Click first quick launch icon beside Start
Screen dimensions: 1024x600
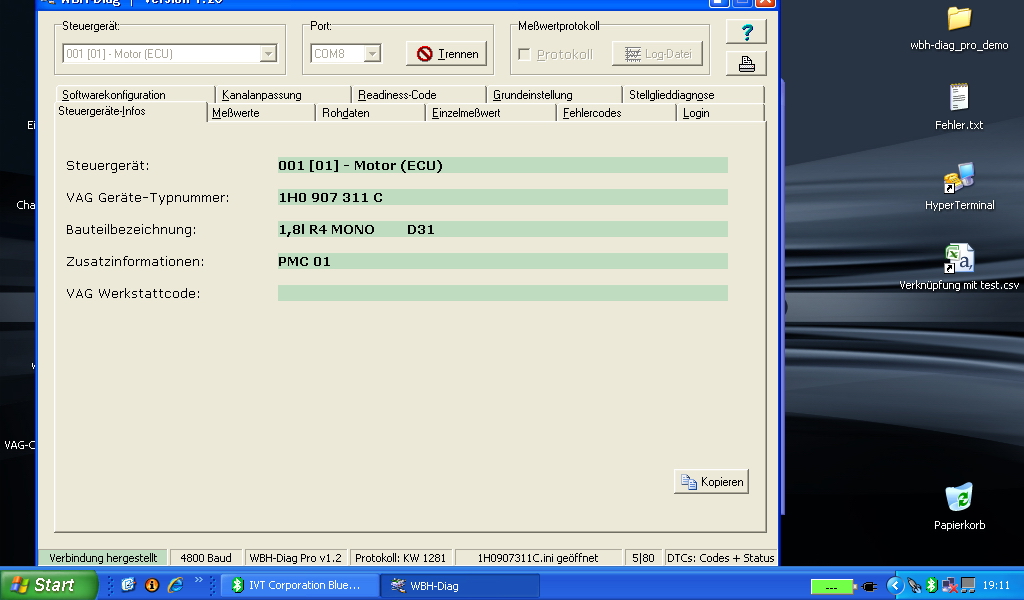[x=128, y=585]
